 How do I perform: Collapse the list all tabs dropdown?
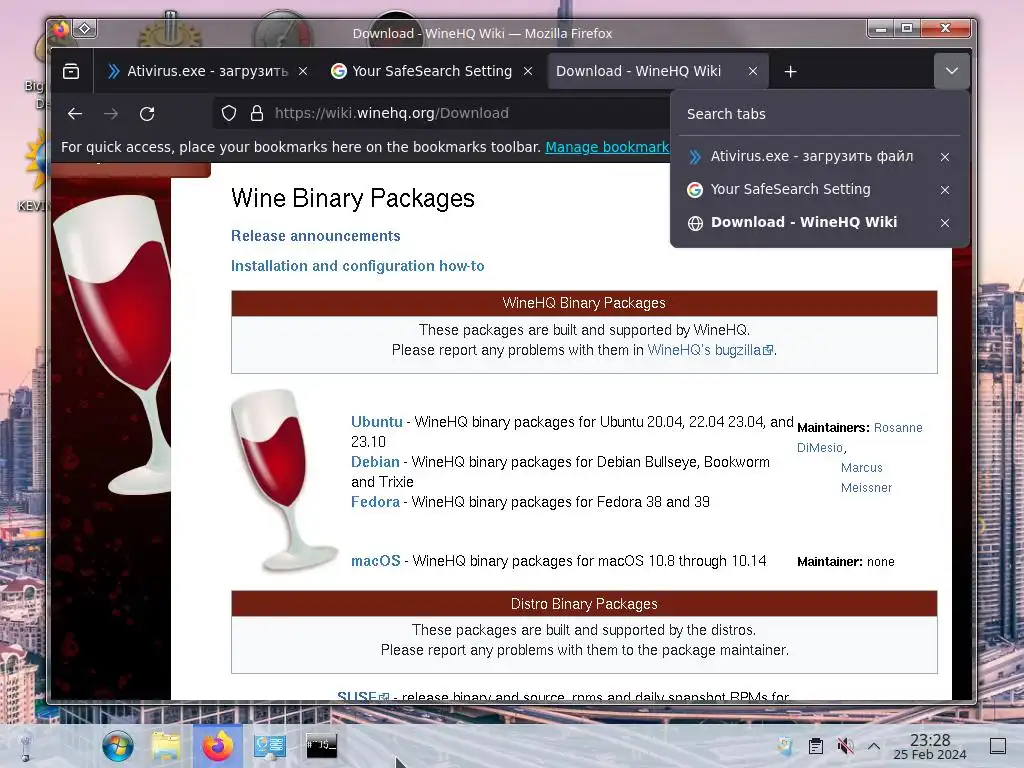click(x=952, y=71)
